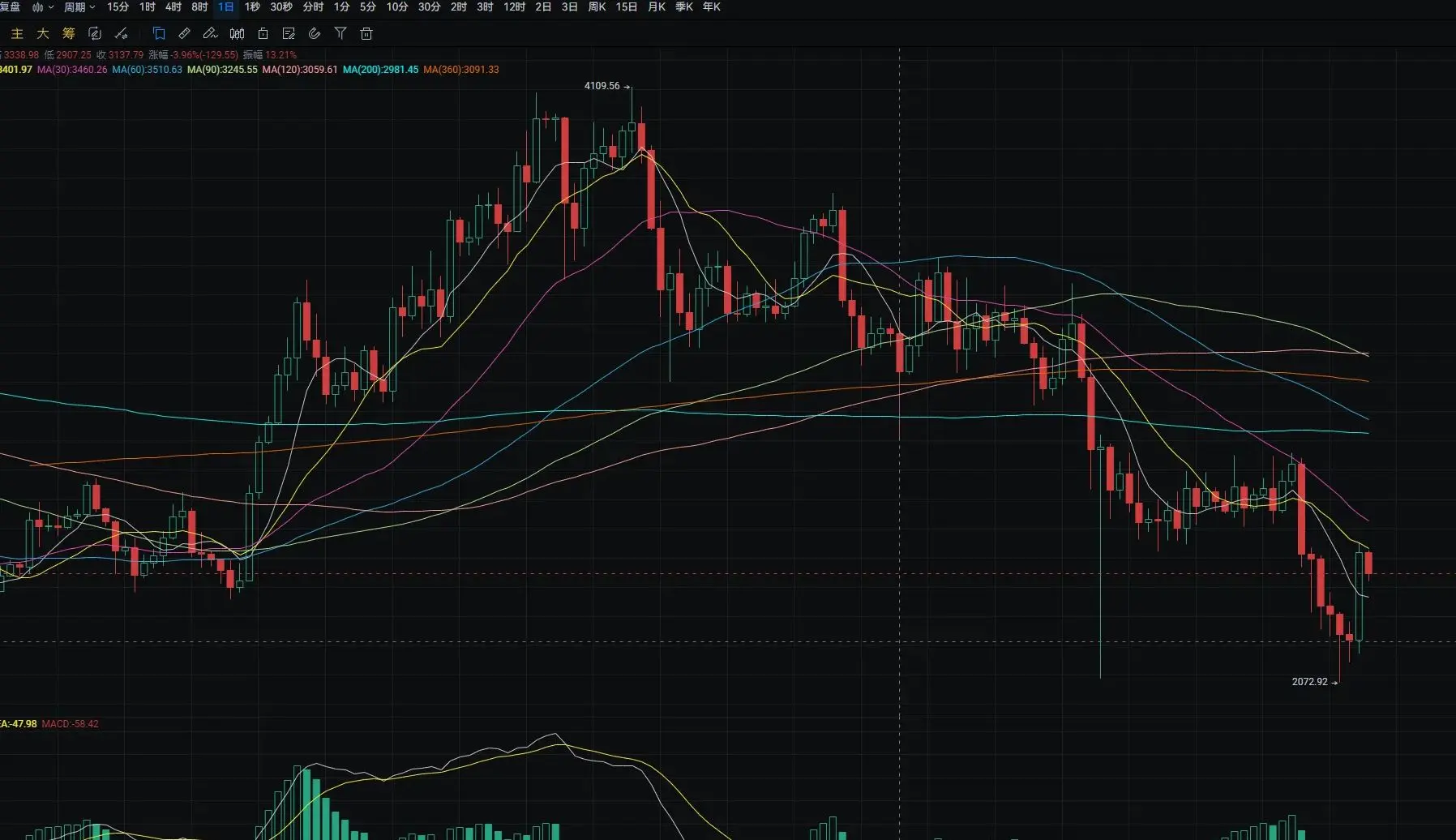Screen dimensions: 1456x840
Task: Select the 5分 interval
Action: 368,7
